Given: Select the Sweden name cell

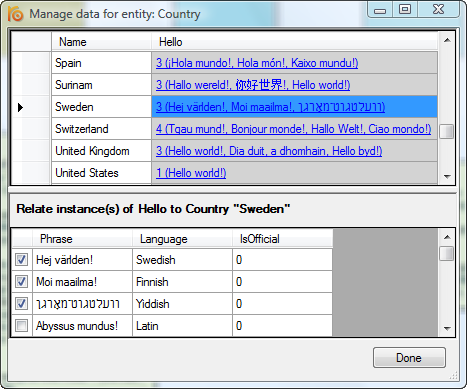Looking at the screenshot, I should (x=101, y=107).
